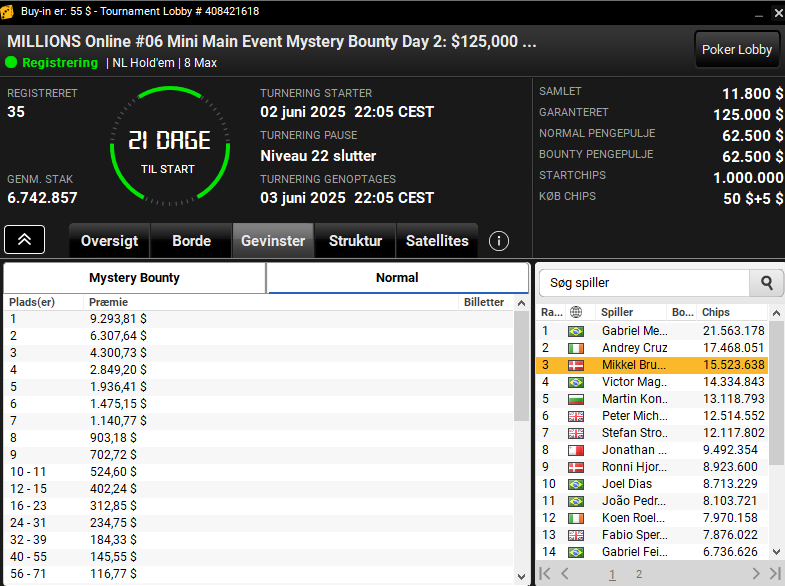Open the Oversigt tab
Viewport: 785px width, 586px height.
point(110,241)
